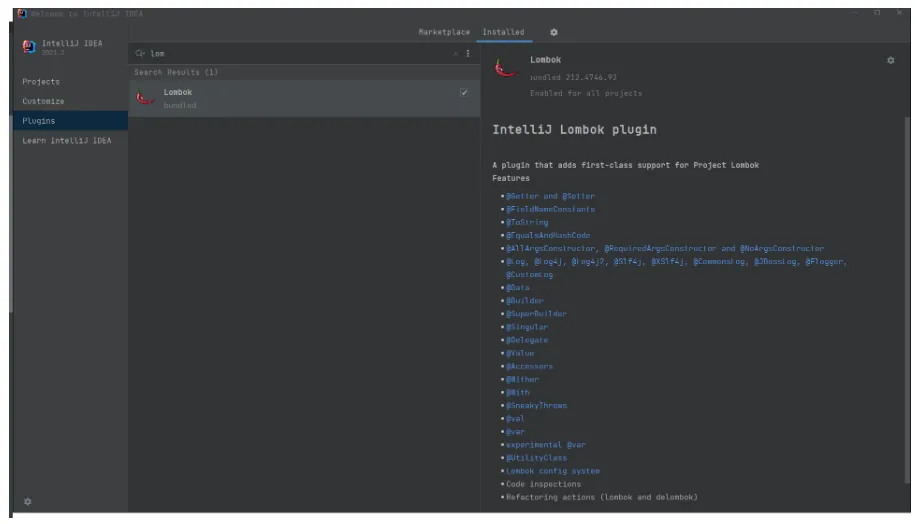
Task: Click the plugin description vertical scrollbar
Action: pyautogui.click(x=907, y=298)
